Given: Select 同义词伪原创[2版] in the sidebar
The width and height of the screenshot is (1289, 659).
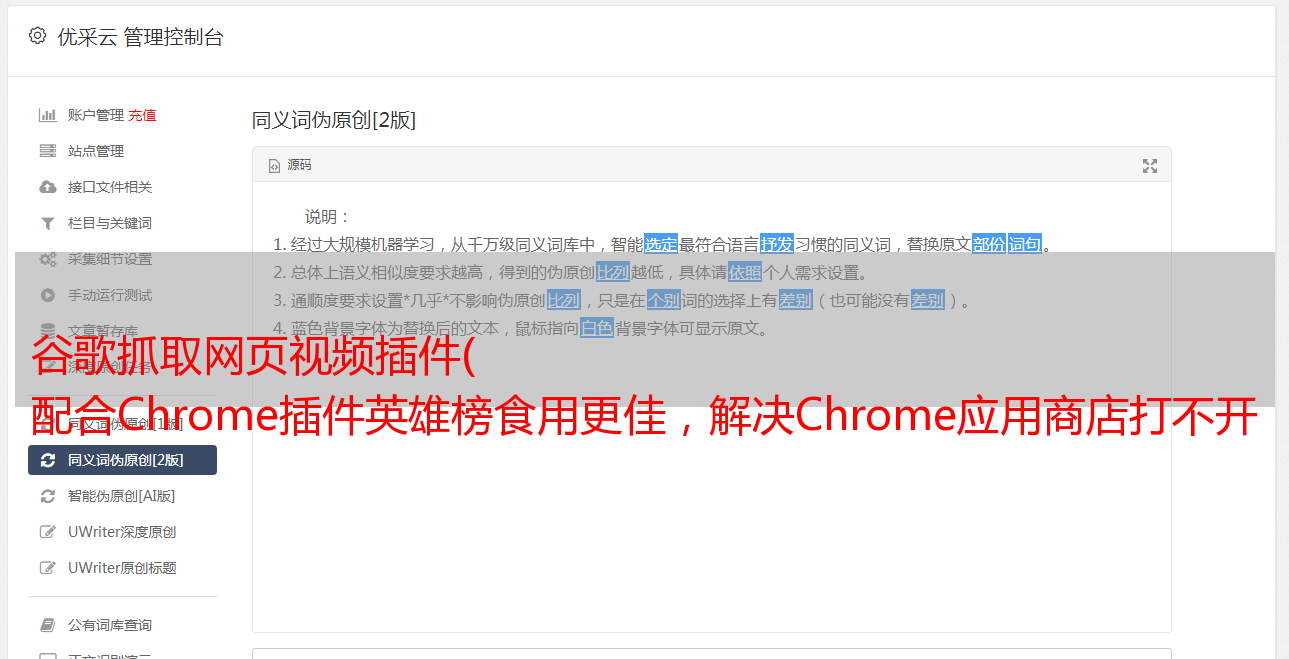Looking at the screenshot, I should (122, 460).
